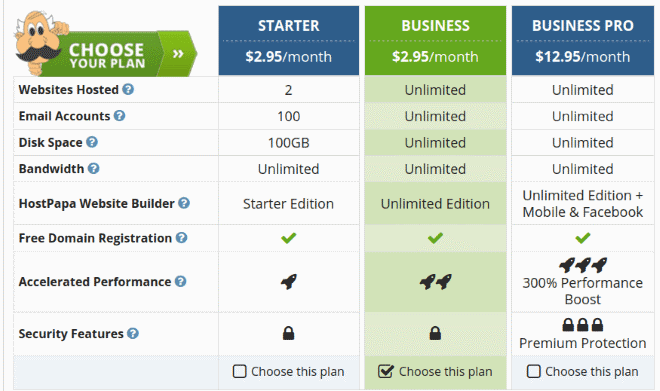Open Free Domain Registration help icon
This screenshot has width=660, height=391.
pos(181,238)
